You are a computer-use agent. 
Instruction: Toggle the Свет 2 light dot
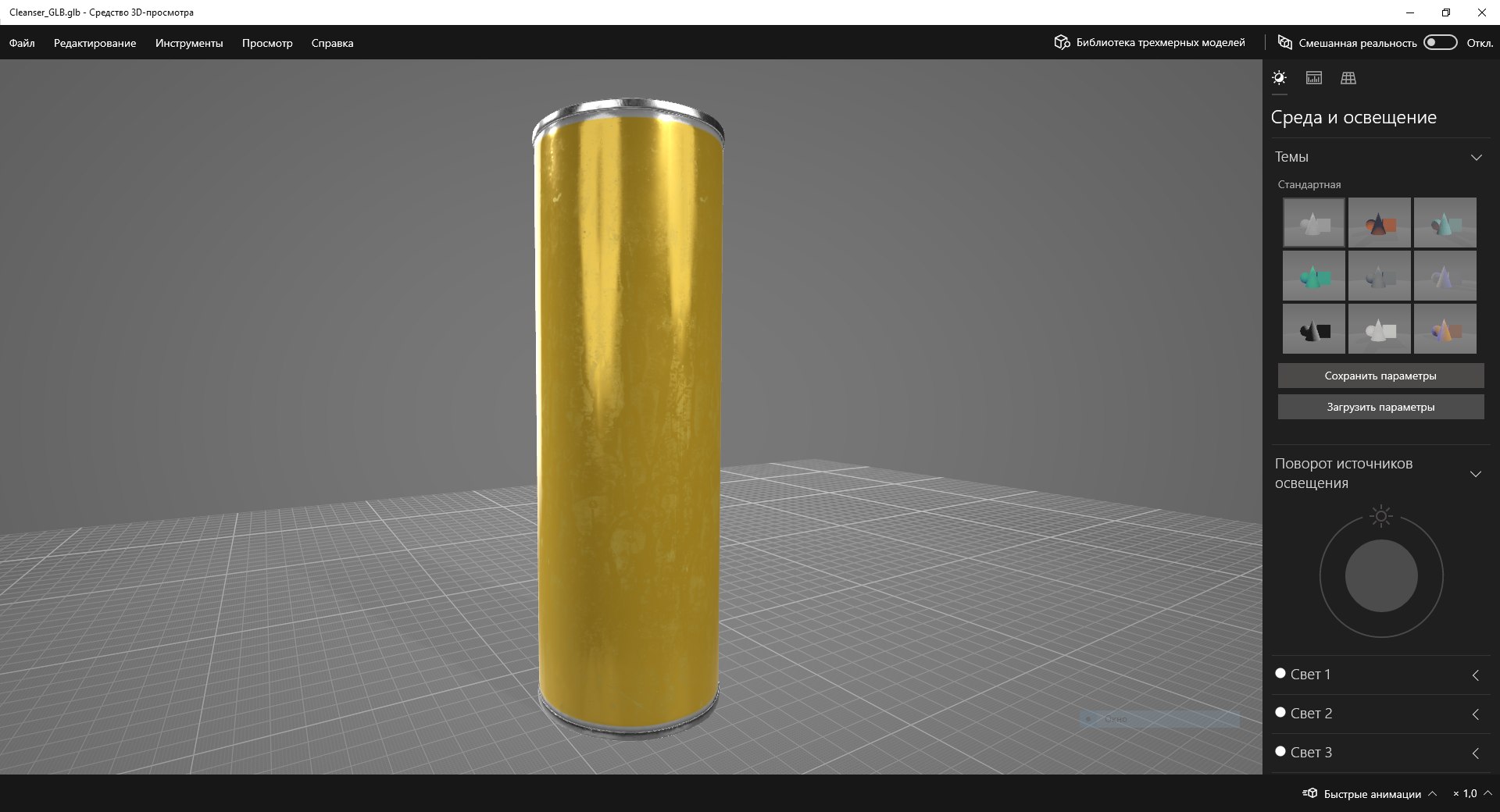[1280, 712]
